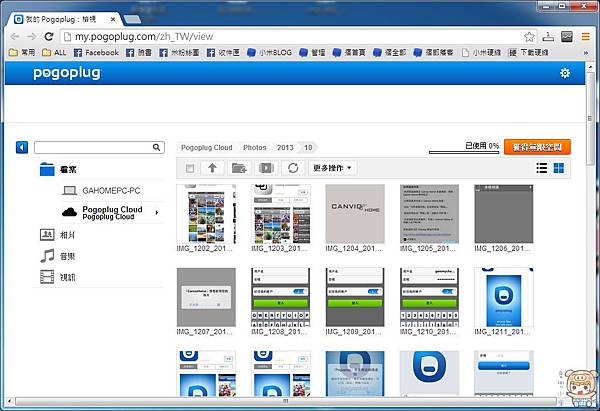This screenshot has width=600, height=411.
Task: Open thumbnail IMG_1205
Action: pyautogui.click(x=429, y=214)
